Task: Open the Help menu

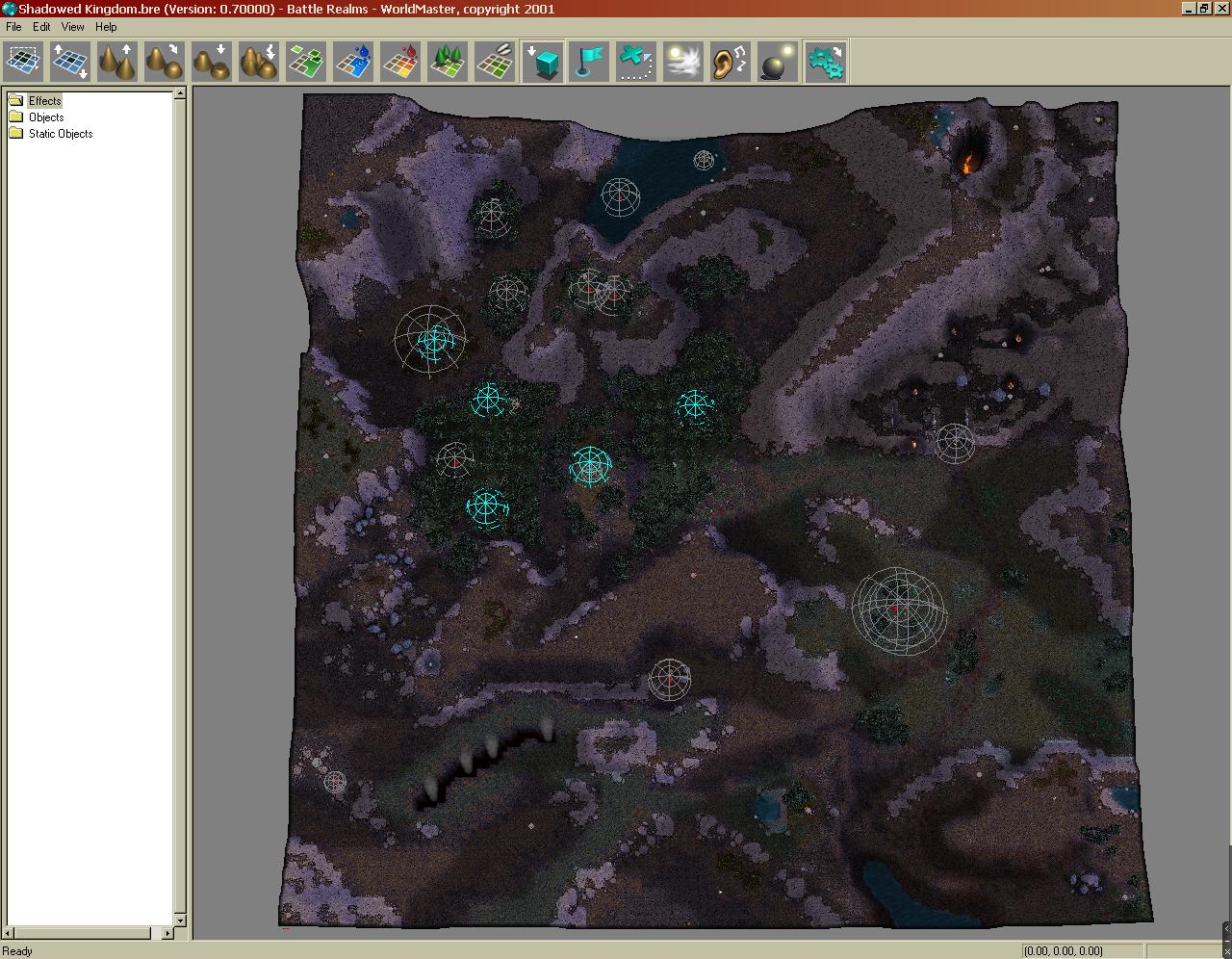Action: (106, 27)
